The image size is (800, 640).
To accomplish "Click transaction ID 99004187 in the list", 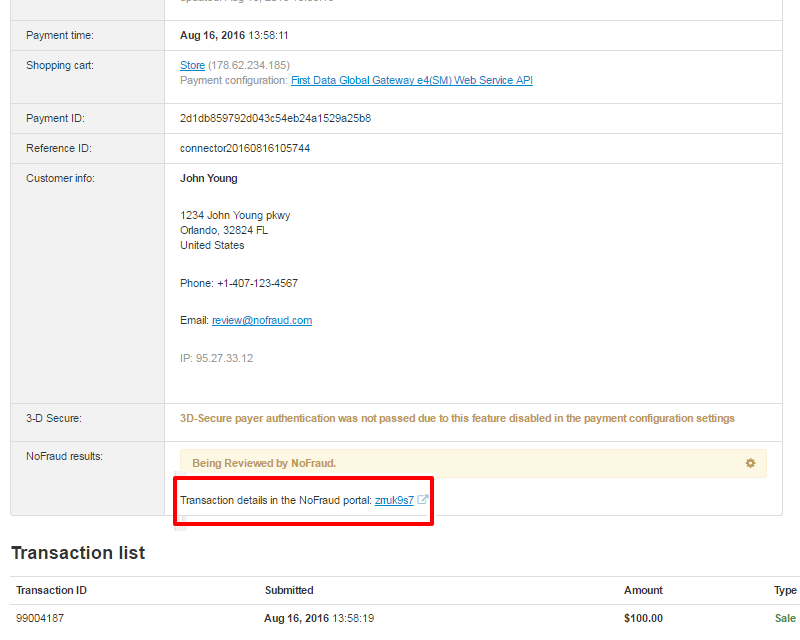I will pos(40,618).
